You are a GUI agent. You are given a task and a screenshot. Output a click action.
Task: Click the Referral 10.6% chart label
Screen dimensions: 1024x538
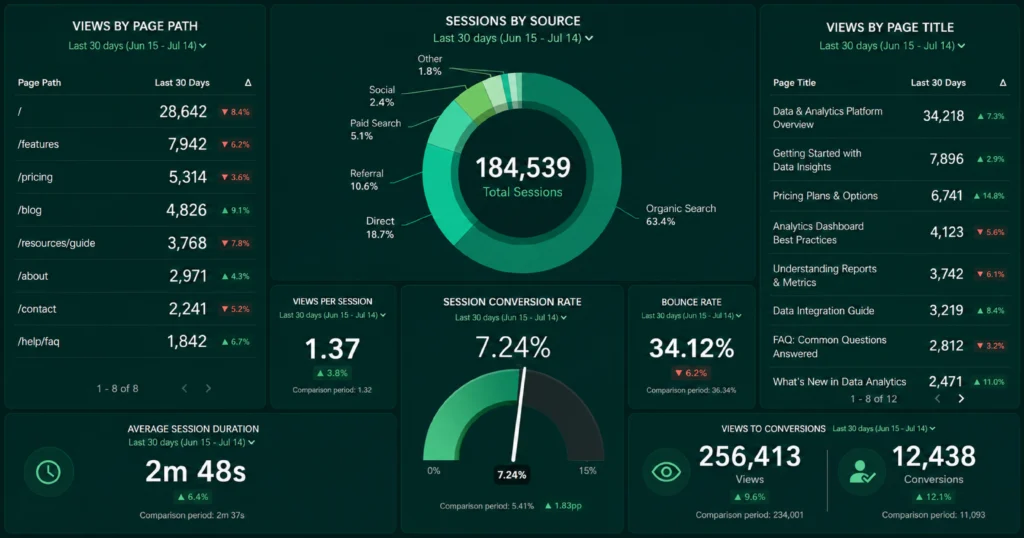(x=366, y=180)
